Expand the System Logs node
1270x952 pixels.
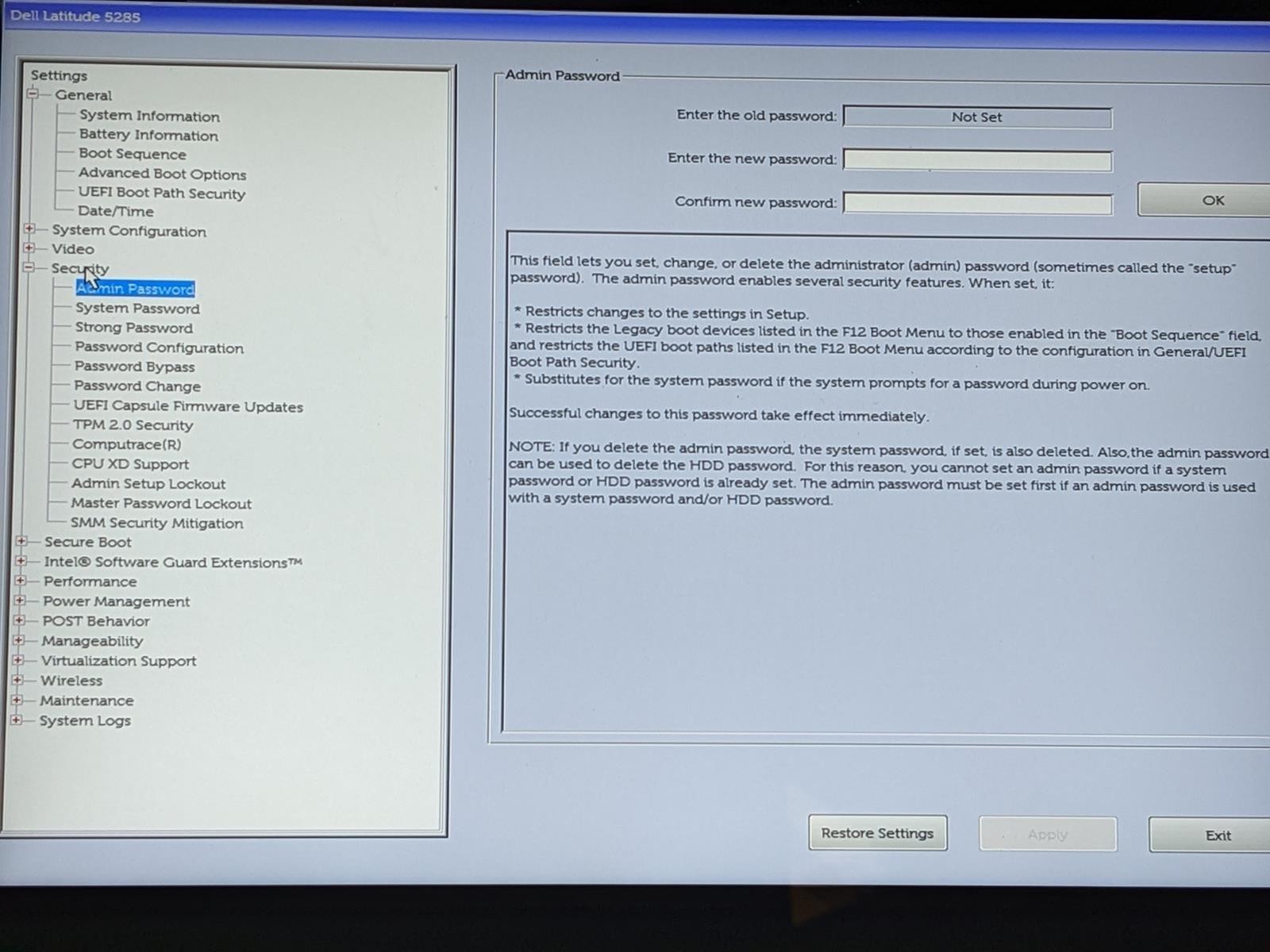(17, 720)
